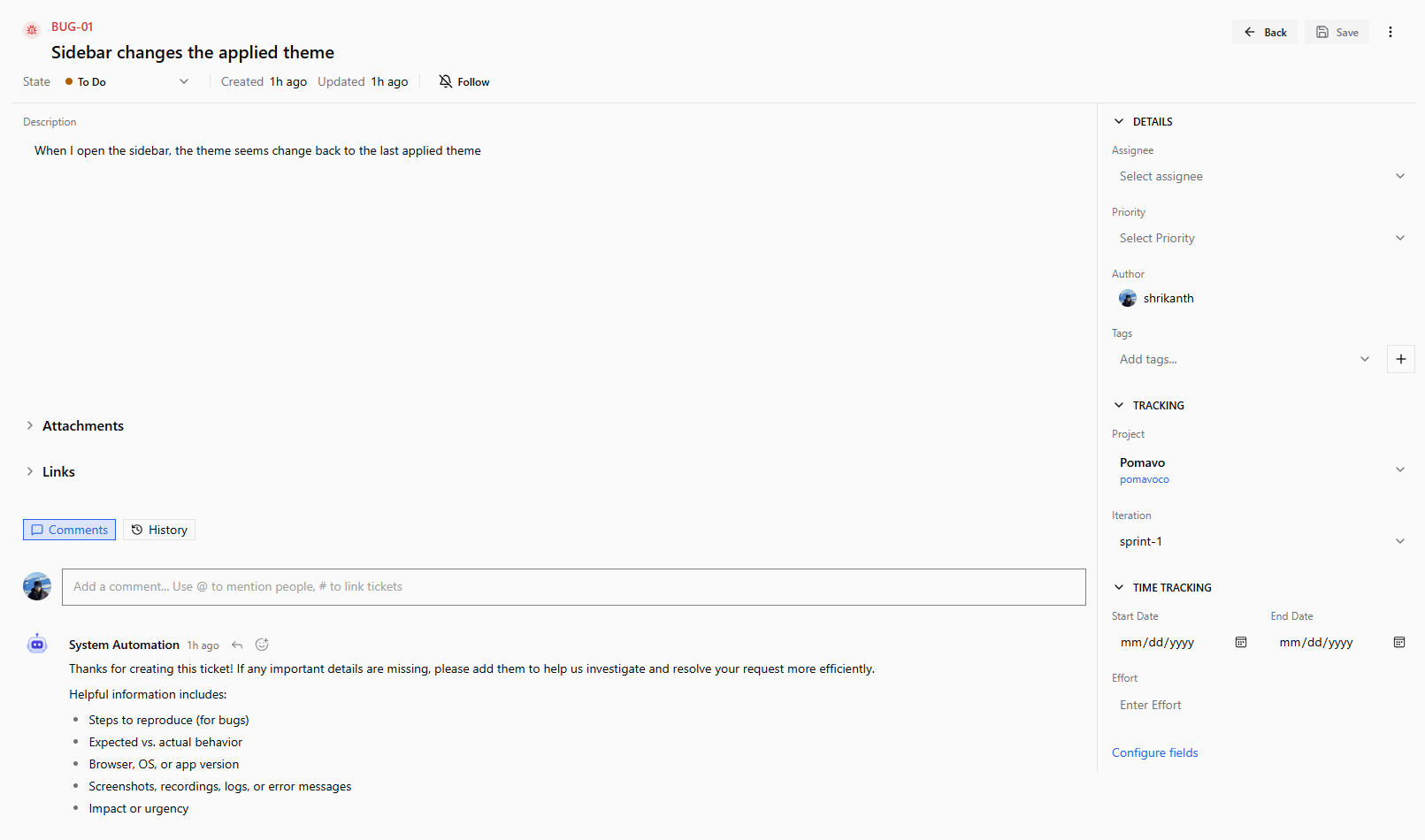The width and height of the screenshot is (1425, 840).
Task: Open the Project Pomavo dropdown
Action: [1262, 470]
